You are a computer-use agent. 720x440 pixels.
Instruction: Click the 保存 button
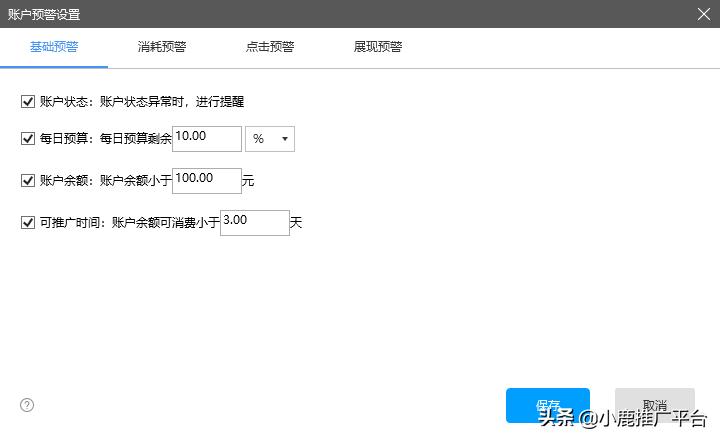(x=548, y=405)
